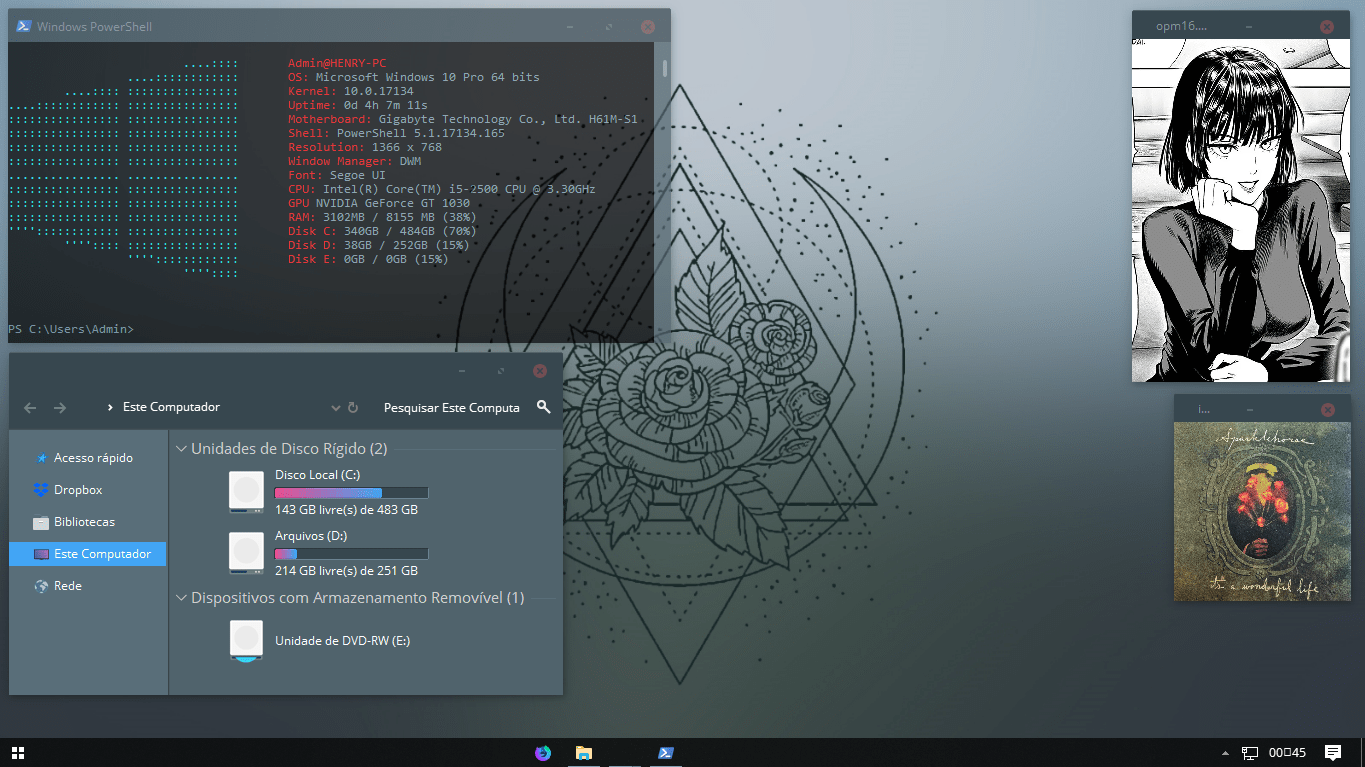Refresh the Este Computador view
The height and width of the screenshot is (767, 1365).
(x=354, y=407)
